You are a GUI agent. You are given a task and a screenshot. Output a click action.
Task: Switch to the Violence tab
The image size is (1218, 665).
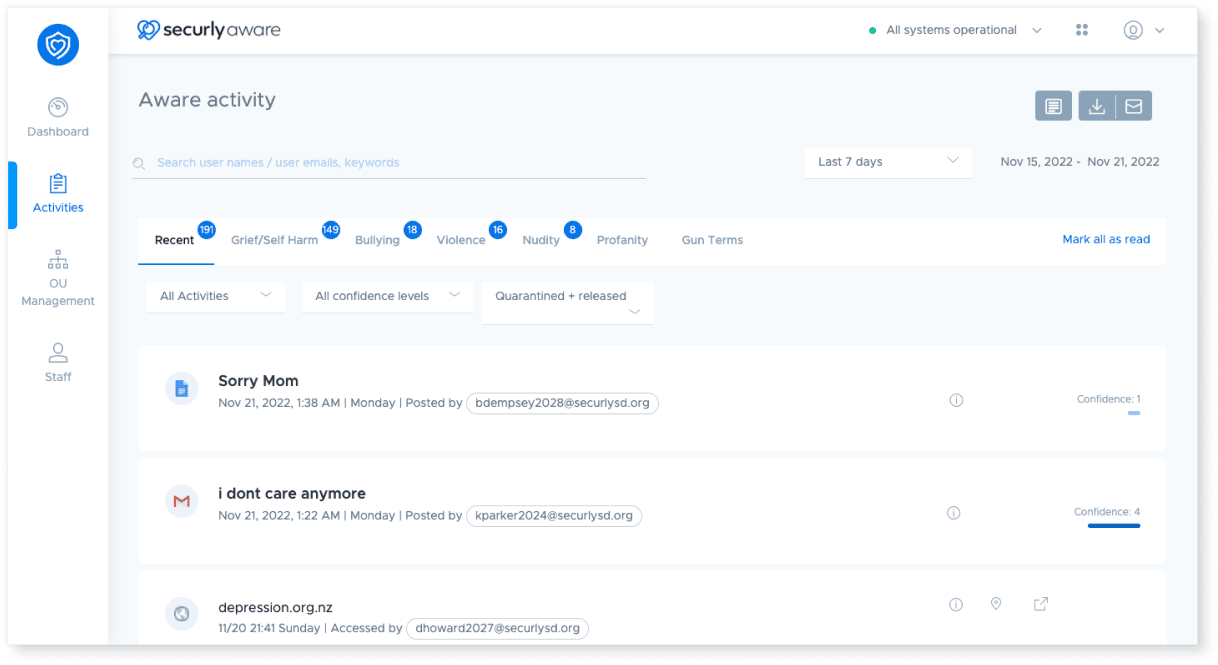(461, 240)
